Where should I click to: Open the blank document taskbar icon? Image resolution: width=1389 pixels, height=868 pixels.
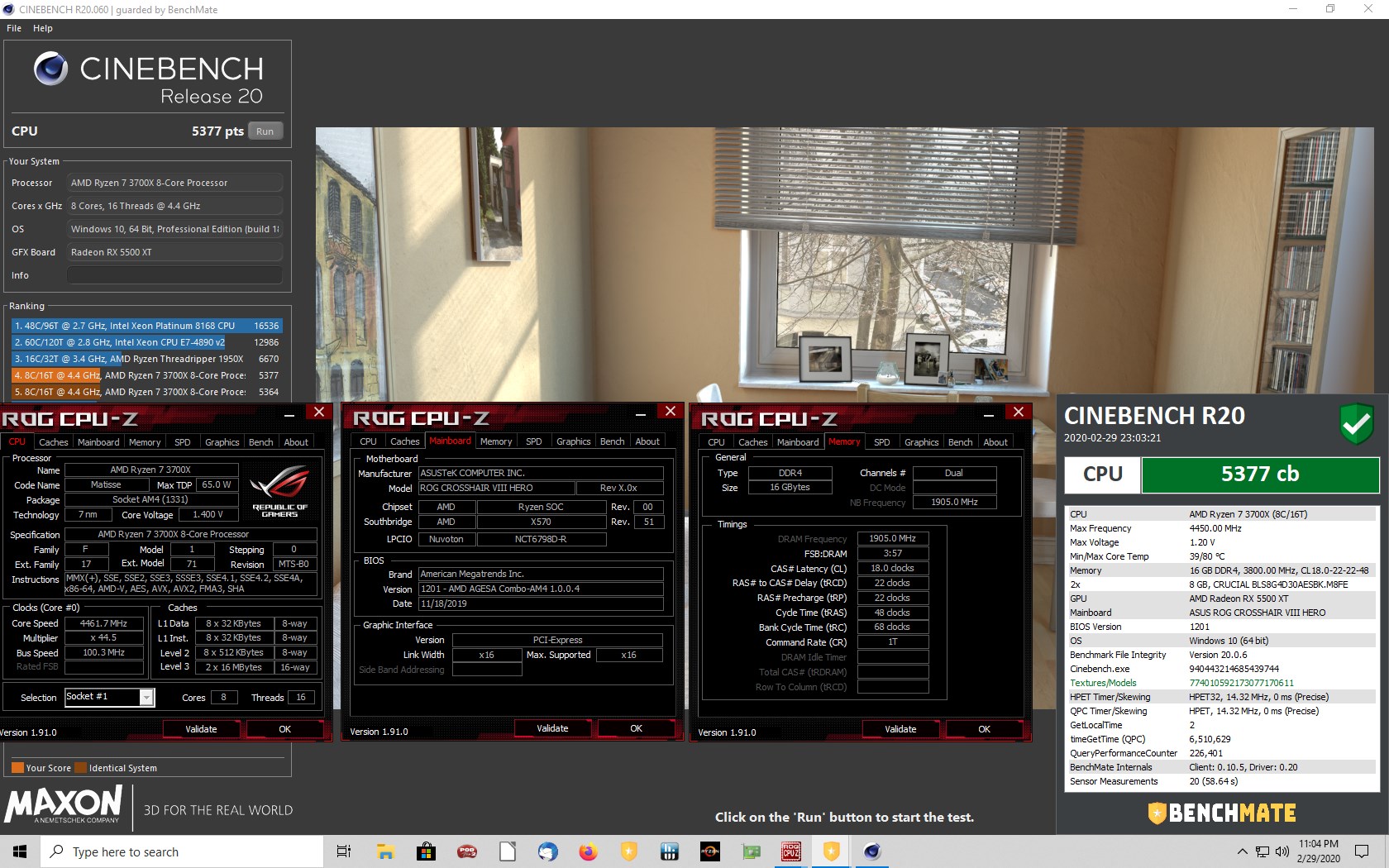(x=508, y=851)
